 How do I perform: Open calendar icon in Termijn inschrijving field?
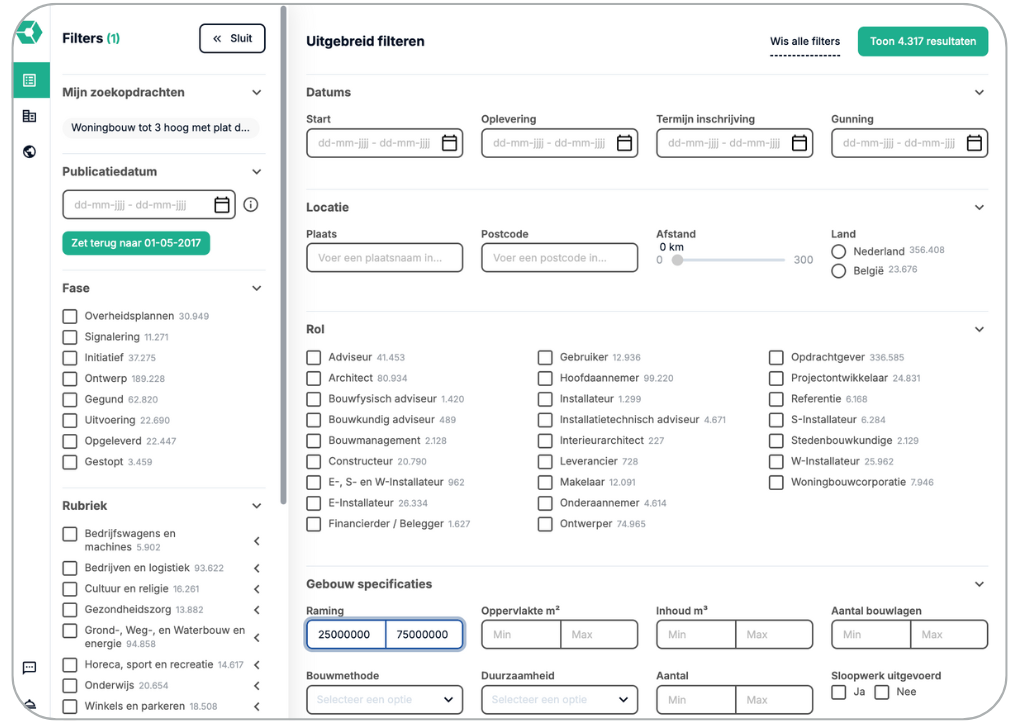click(x=799, y=143)
